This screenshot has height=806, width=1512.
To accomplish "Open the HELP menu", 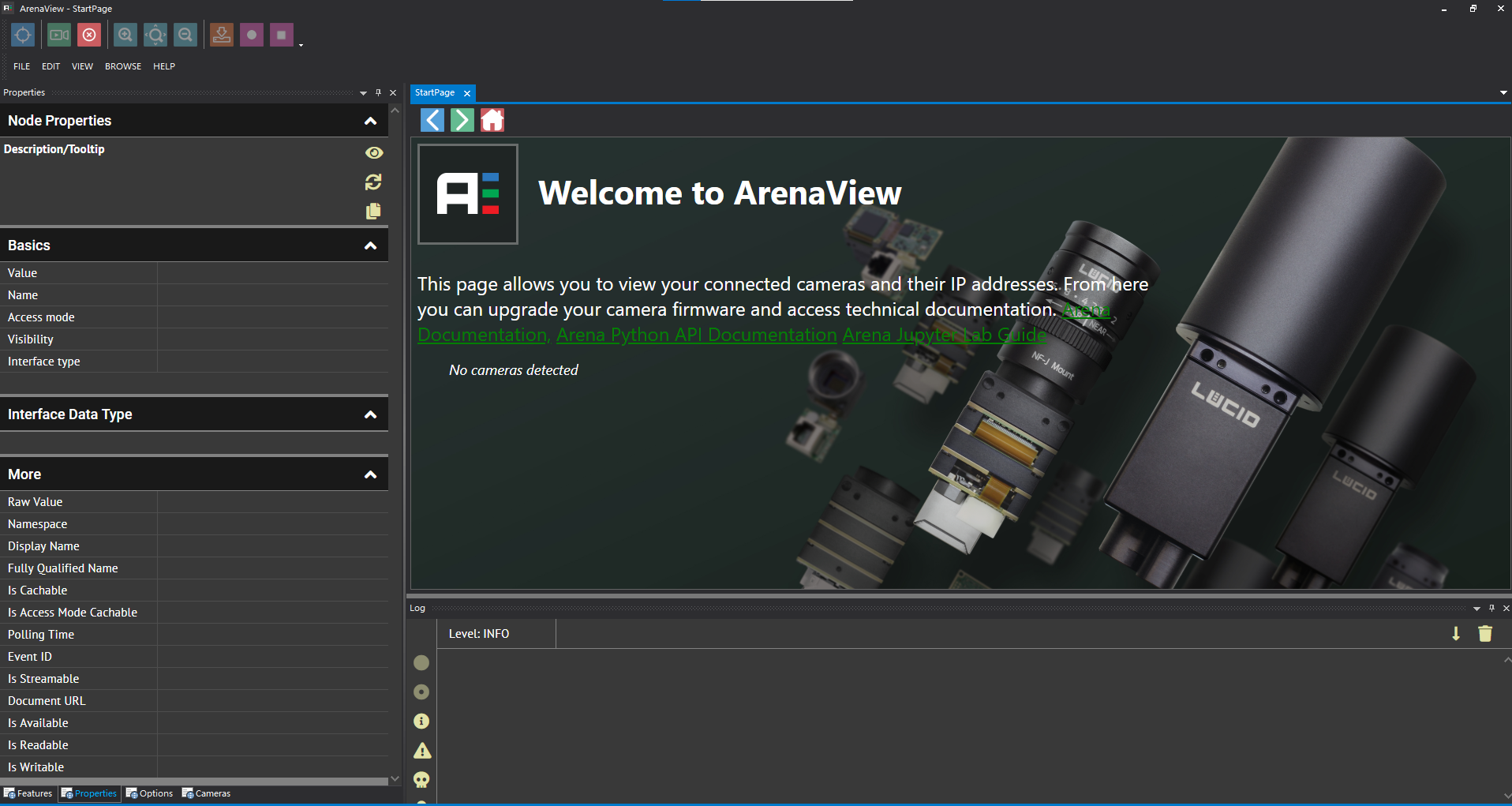I will [x=164, y=66].
